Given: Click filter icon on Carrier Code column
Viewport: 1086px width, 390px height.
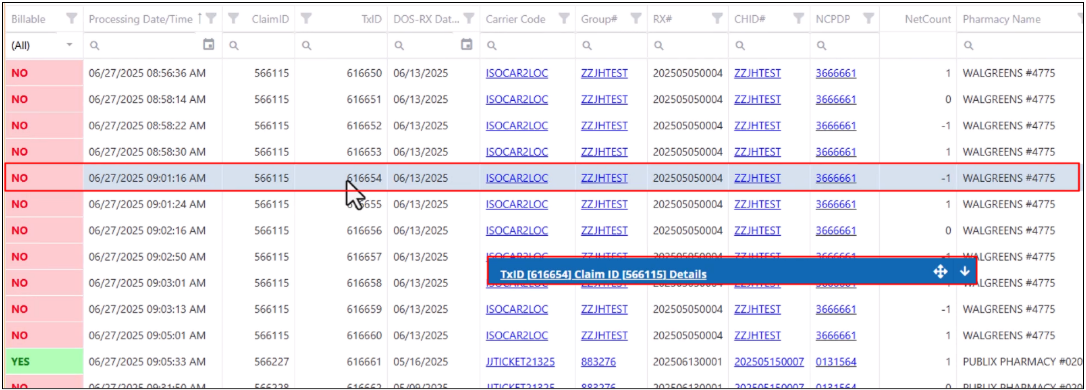Looking at the screenshot, I should coord(564,19).
